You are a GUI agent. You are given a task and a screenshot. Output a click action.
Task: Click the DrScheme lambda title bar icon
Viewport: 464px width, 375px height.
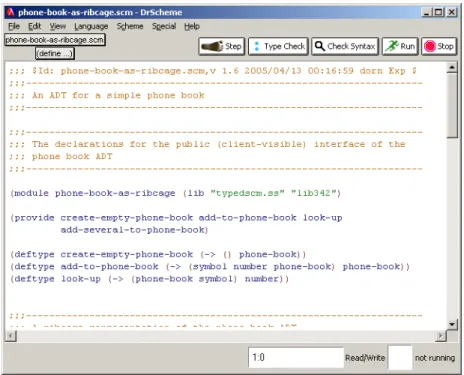pos(10,12)
